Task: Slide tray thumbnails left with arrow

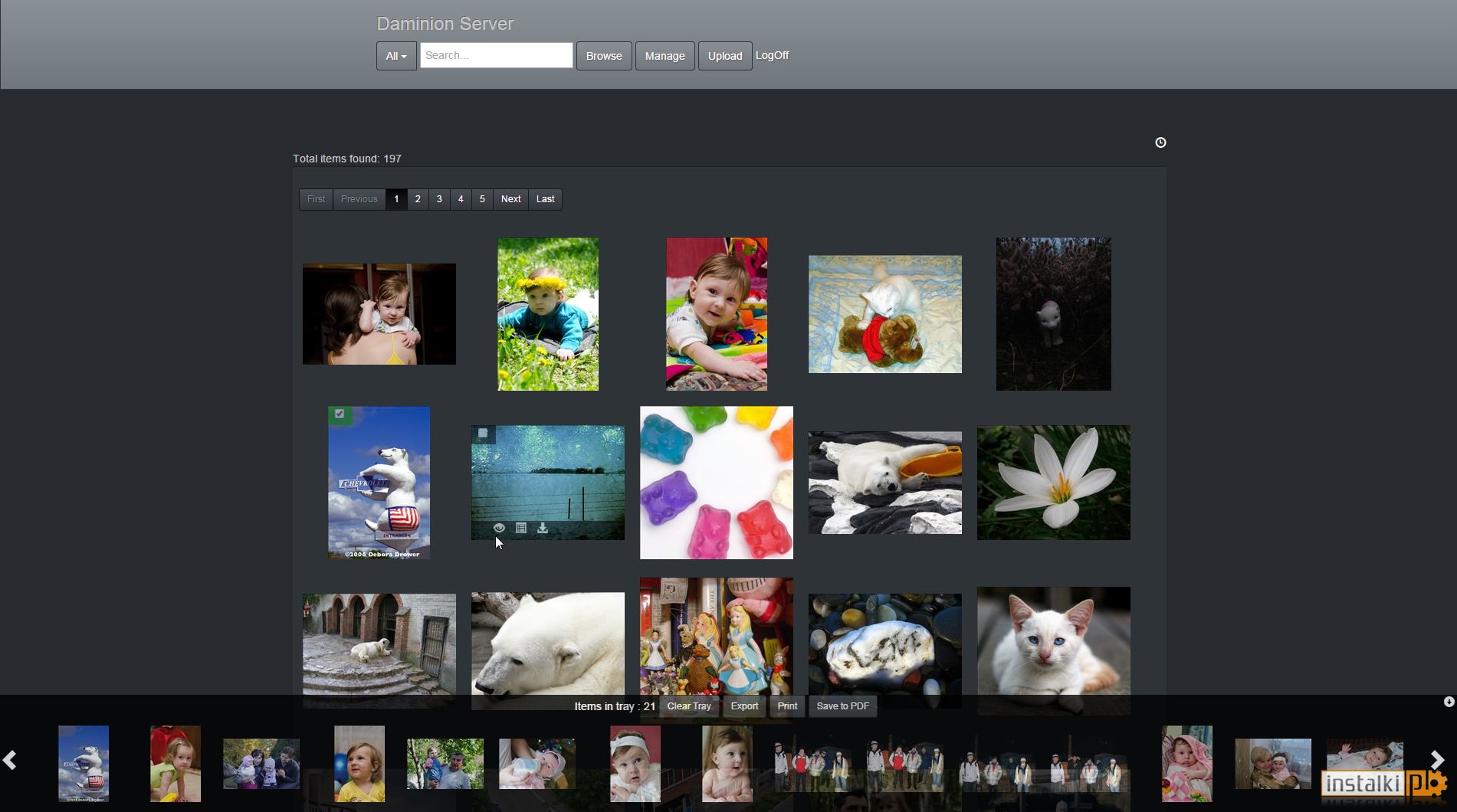Action: coord(10,760)
